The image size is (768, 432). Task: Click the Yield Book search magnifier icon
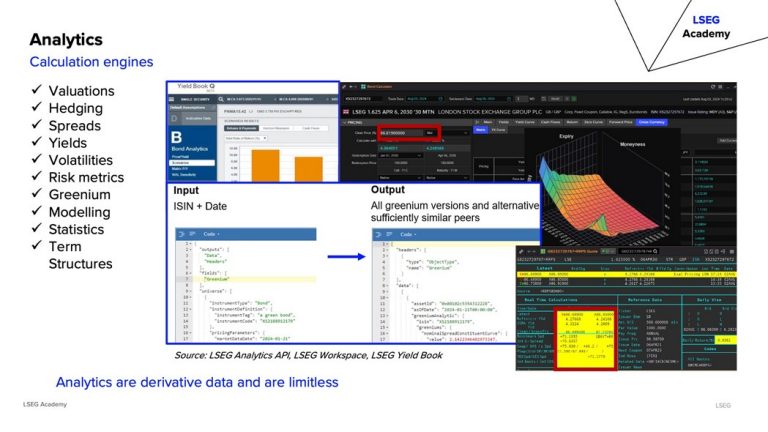click(221, 99)
